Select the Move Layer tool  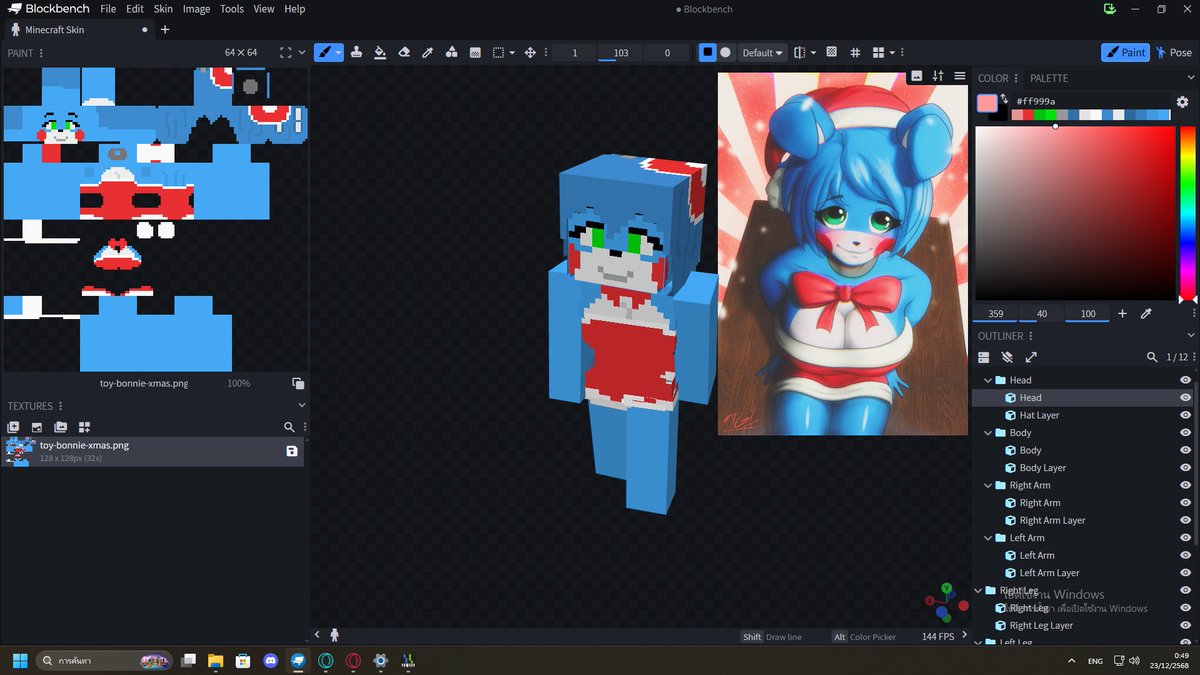(530, 52)
